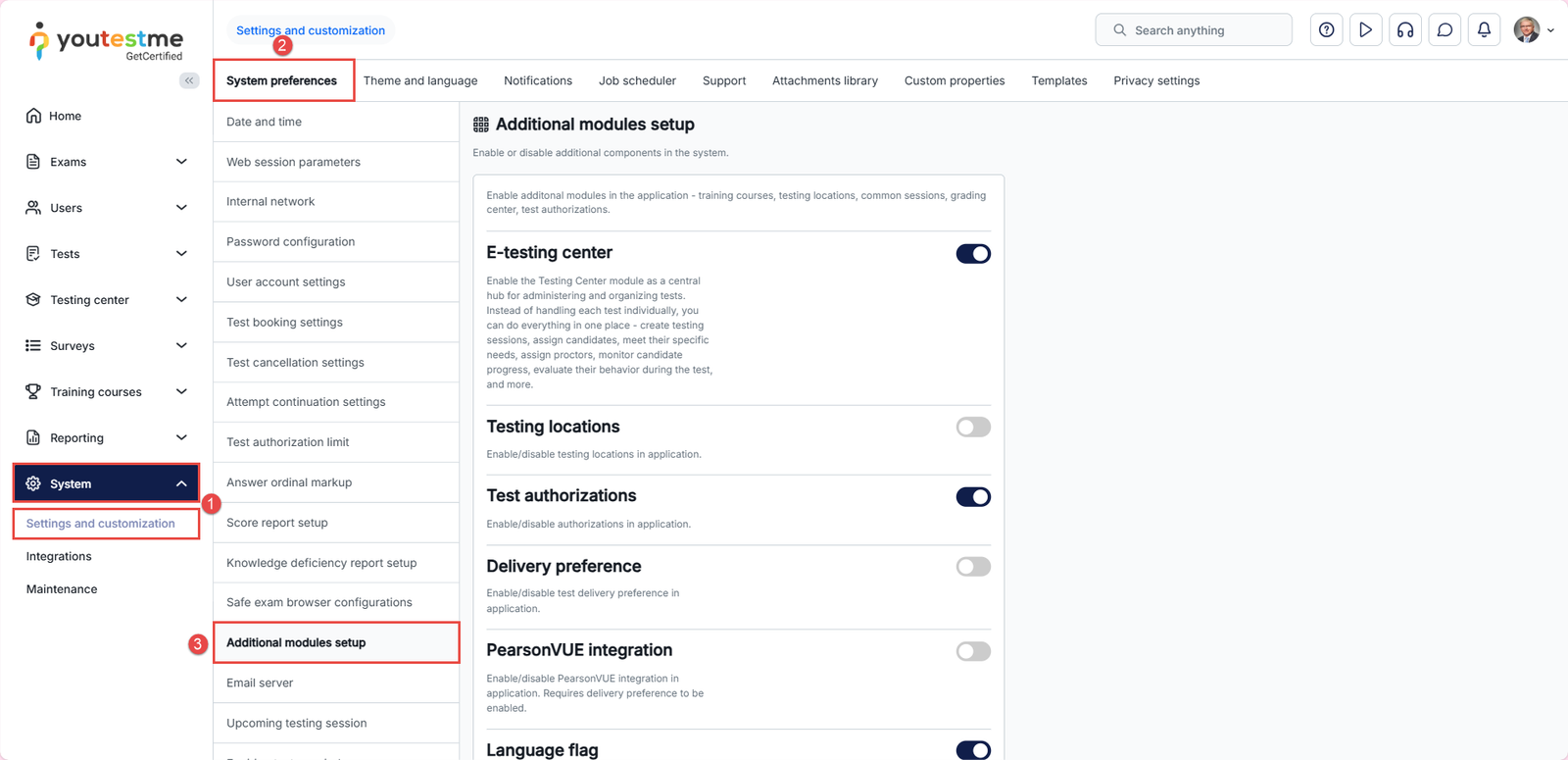Click the youtestme logo

pyautogui.click(x=106, y=41)
